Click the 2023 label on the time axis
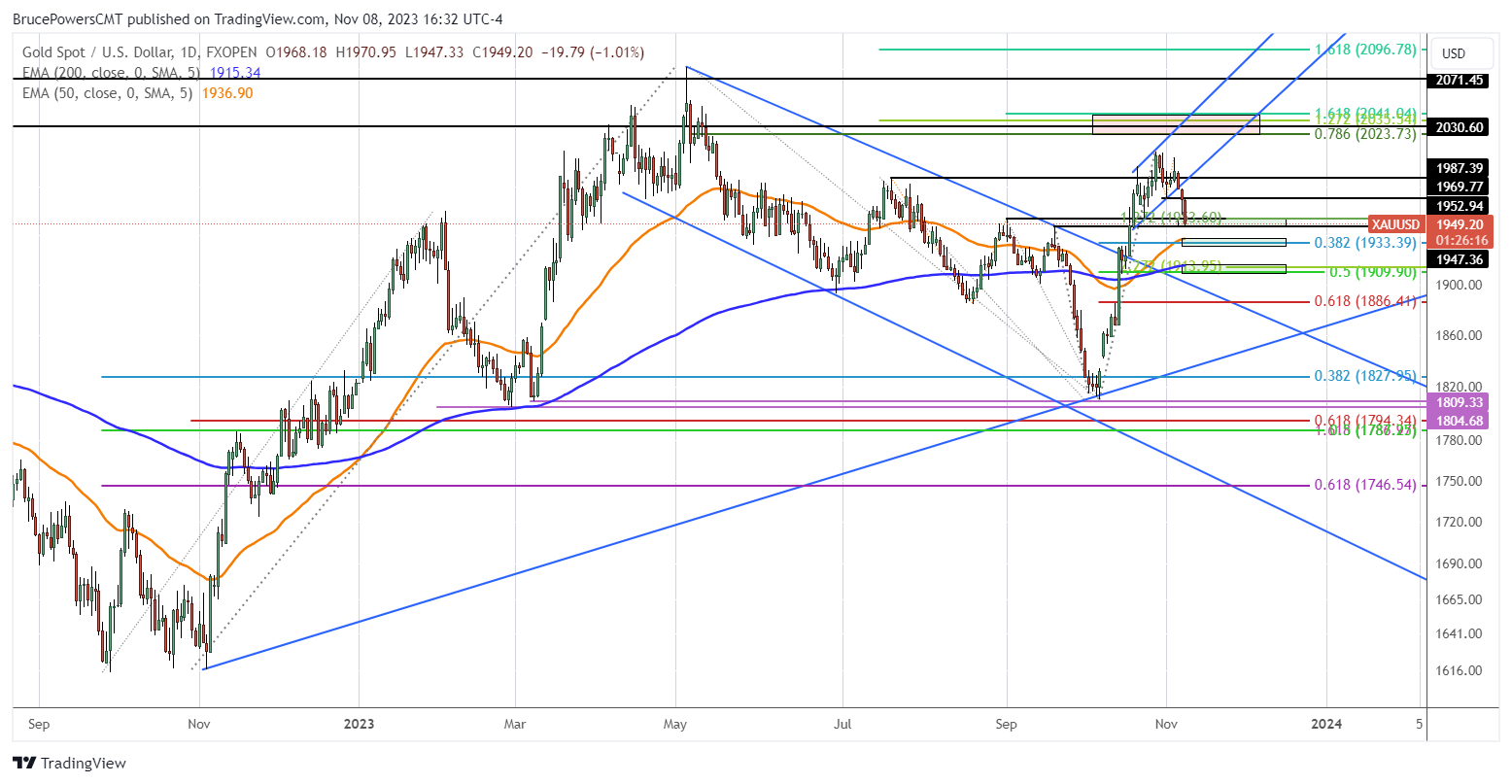This screenshot has width=1512, height=784. point(359,724)
